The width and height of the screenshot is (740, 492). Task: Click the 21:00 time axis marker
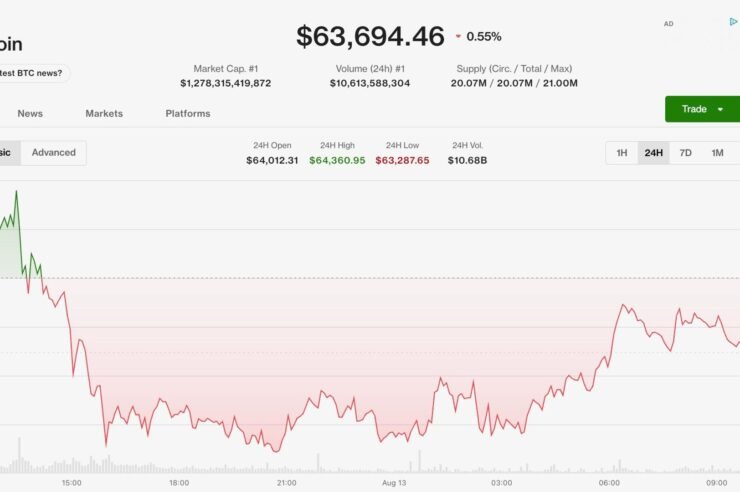click(286, 483)
